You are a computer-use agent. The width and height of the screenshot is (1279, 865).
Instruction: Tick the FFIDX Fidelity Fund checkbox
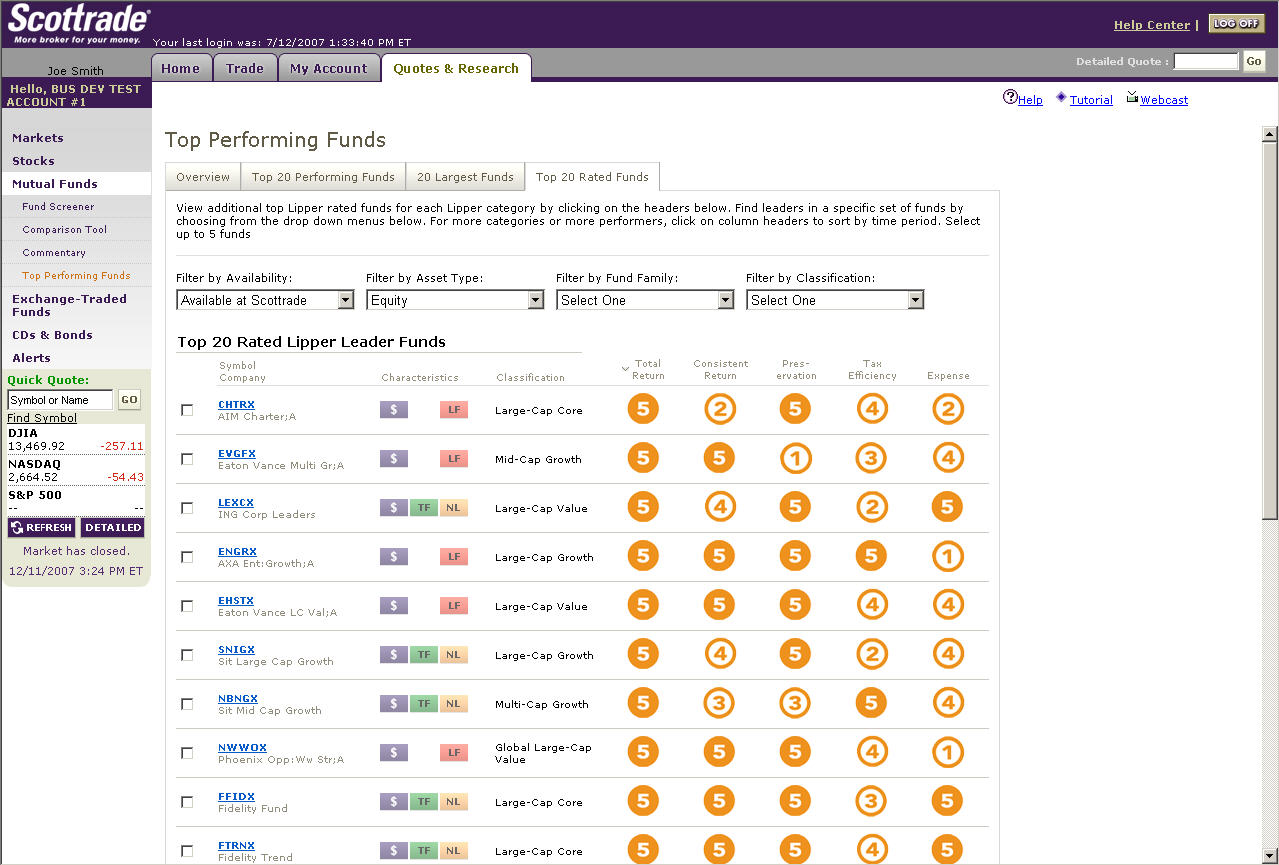[187, 802]
